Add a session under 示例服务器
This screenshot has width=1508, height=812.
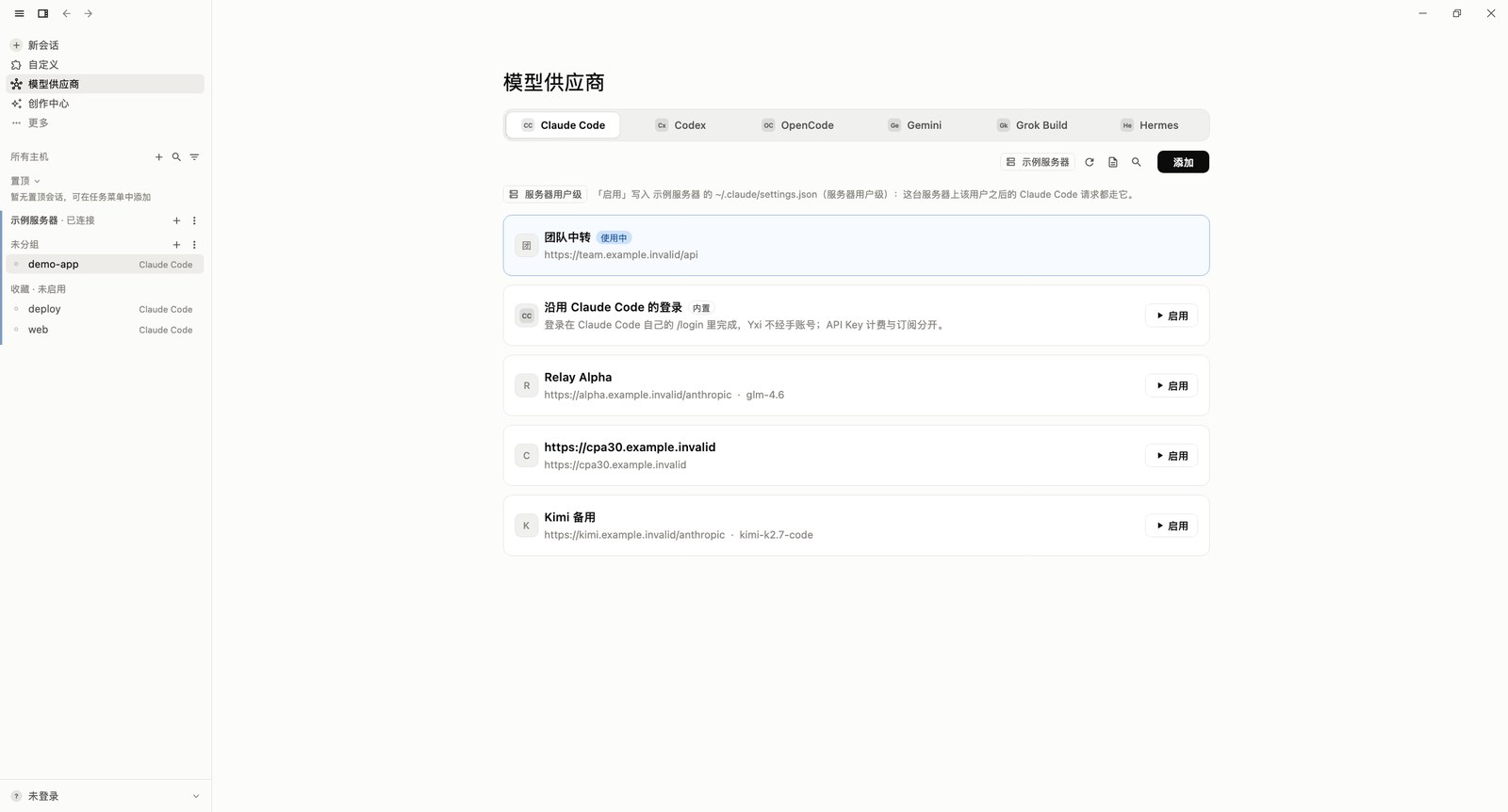click(x=176, y=220)
